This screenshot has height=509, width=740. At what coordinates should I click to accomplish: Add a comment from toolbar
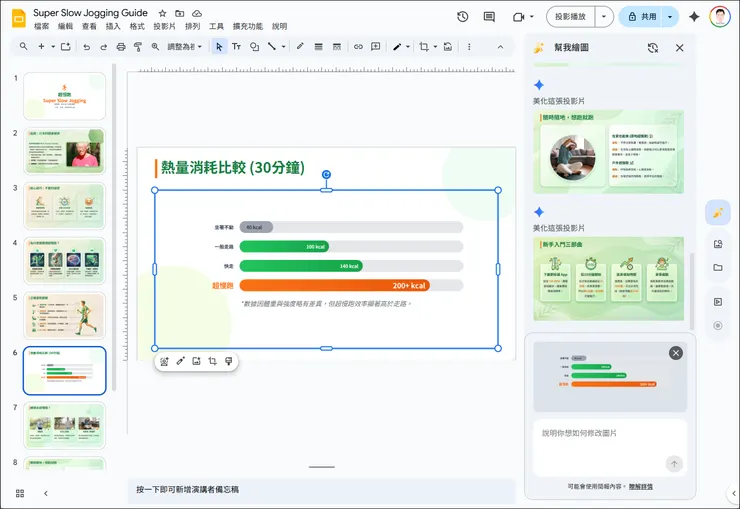pyautogui.click(x=376, y=46)
